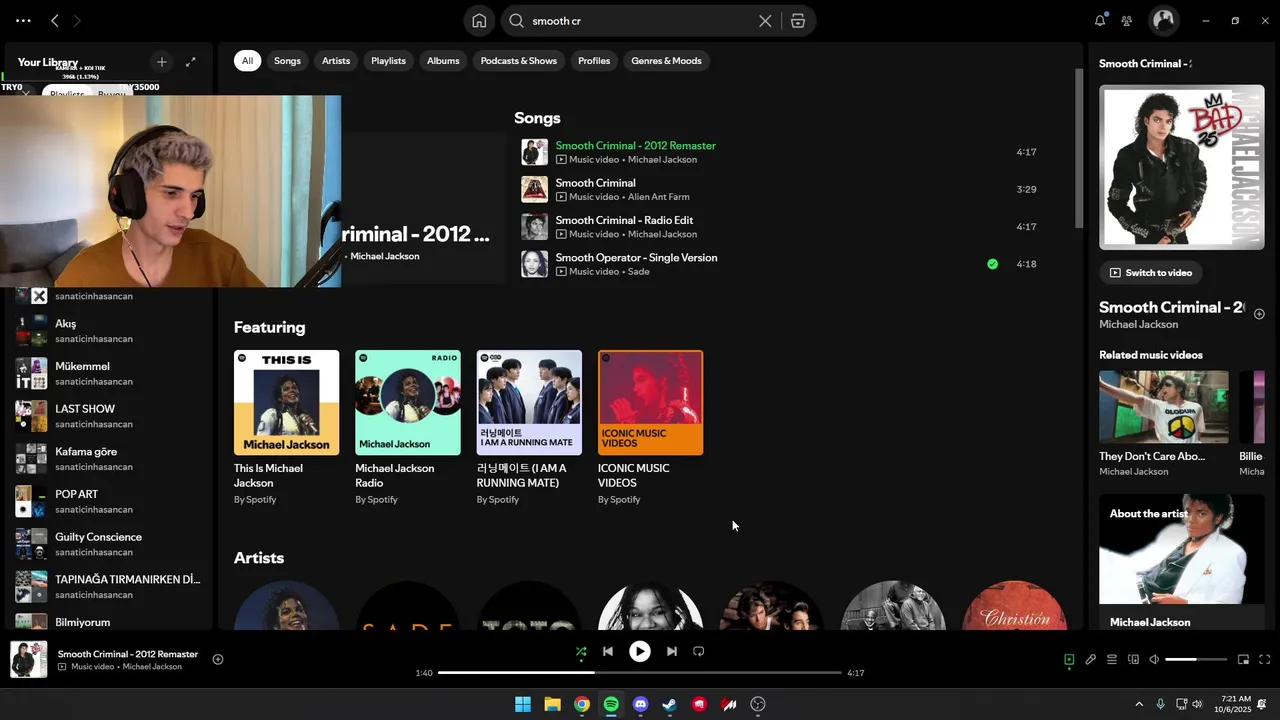The width and height of the screenshot is (1280, 720).
Task: Open the Kafama göre playlist
Action: pos(110,459)
